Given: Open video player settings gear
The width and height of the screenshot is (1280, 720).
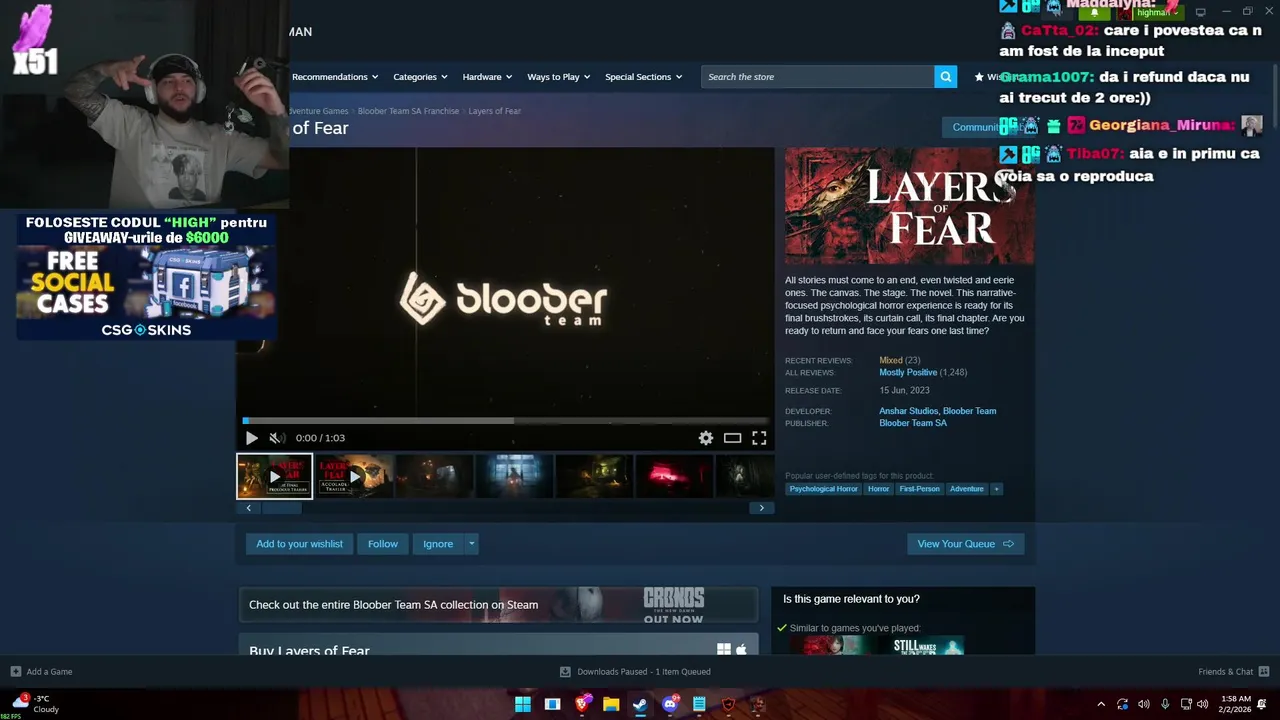Looking at the screenshot, I should pos(706,438).
